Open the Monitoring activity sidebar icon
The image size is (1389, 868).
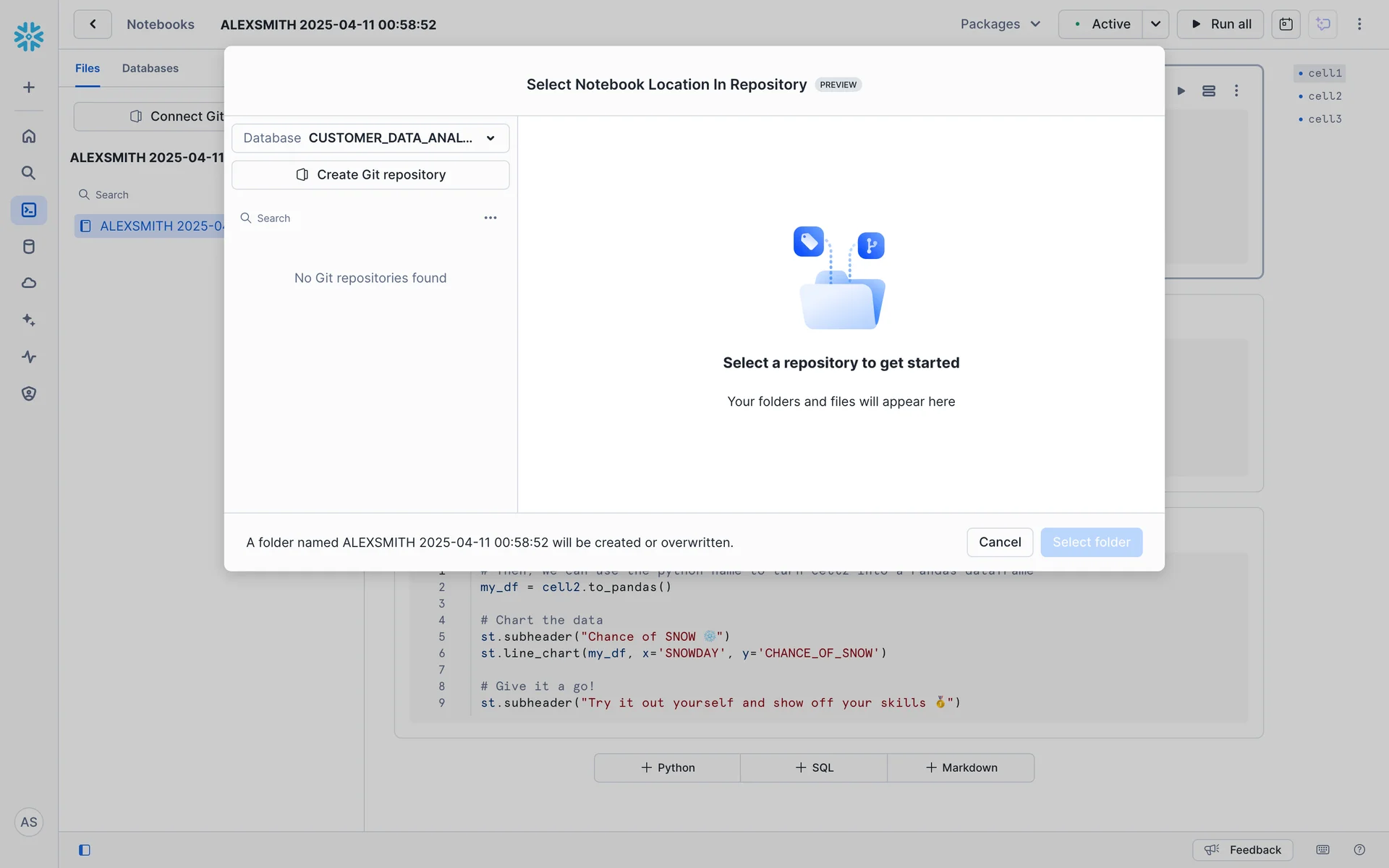point(29,357)
